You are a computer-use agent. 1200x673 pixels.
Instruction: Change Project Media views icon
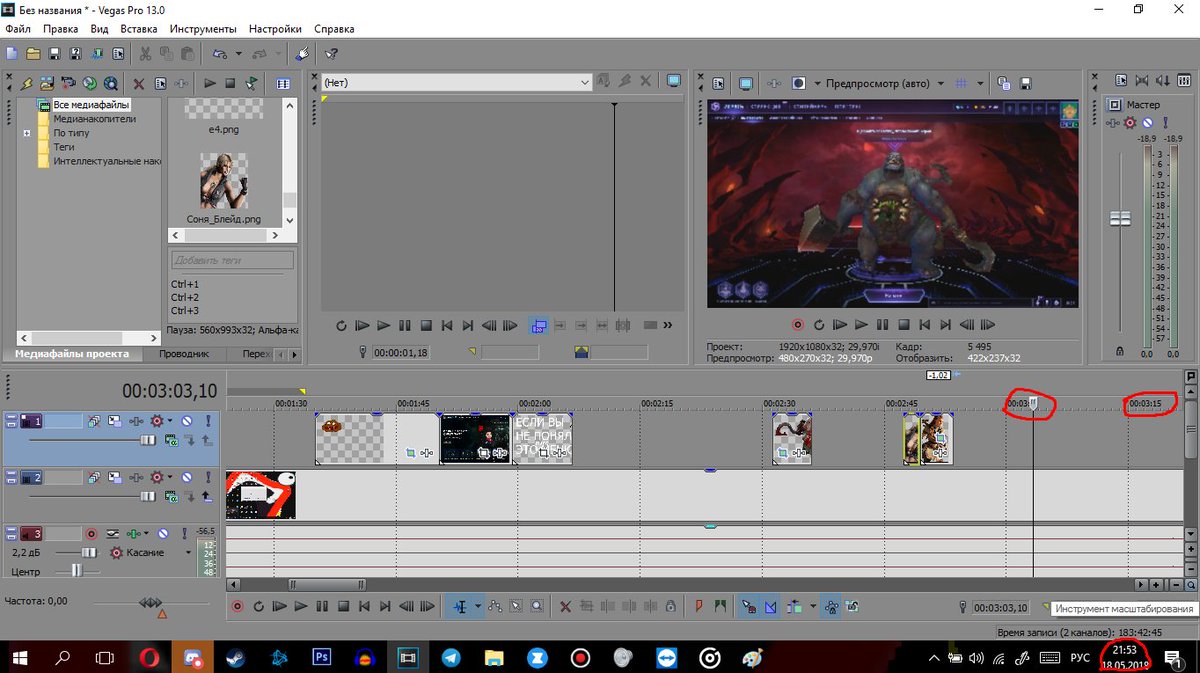tap(283, 84)
